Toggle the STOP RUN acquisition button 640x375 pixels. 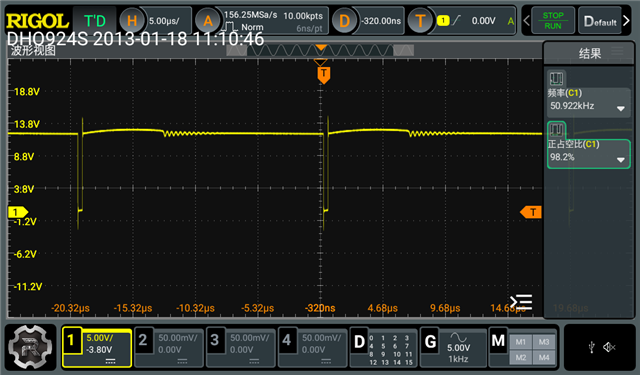coord(553,20)
